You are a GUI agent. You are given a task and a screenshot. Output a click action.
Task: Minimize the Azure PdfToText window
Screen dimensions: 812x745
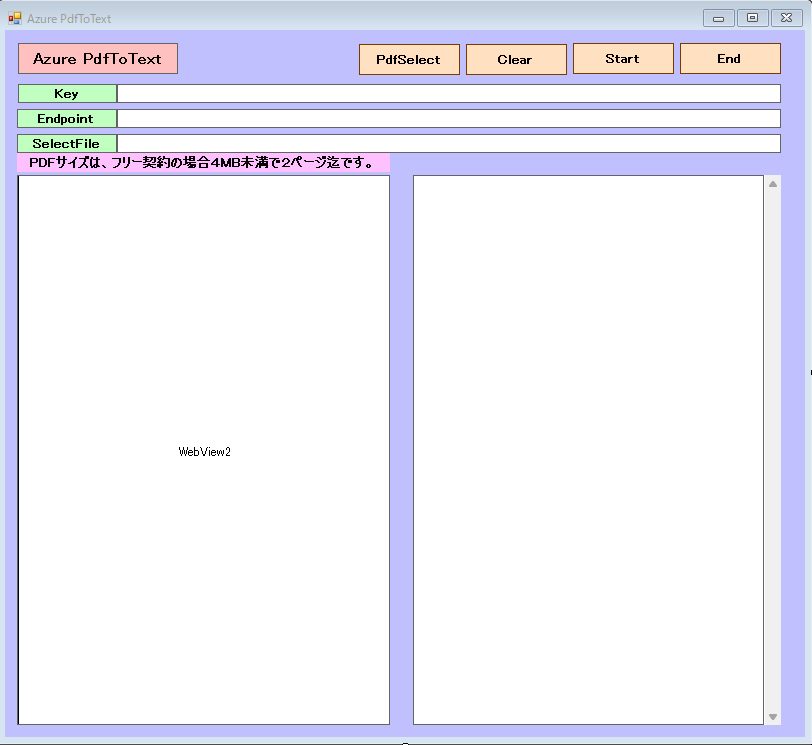718,18
